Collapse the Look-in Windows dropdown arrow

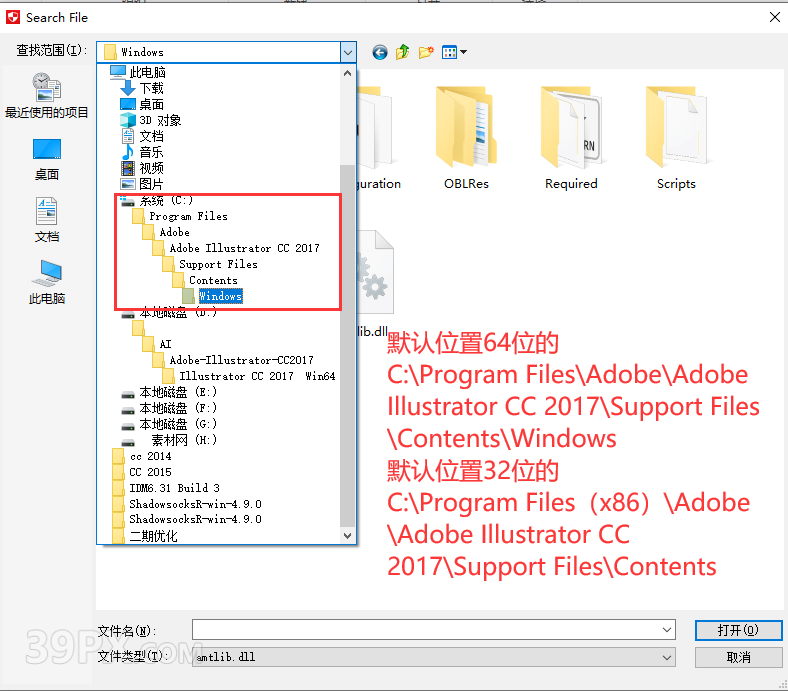(x=348, y=52)
